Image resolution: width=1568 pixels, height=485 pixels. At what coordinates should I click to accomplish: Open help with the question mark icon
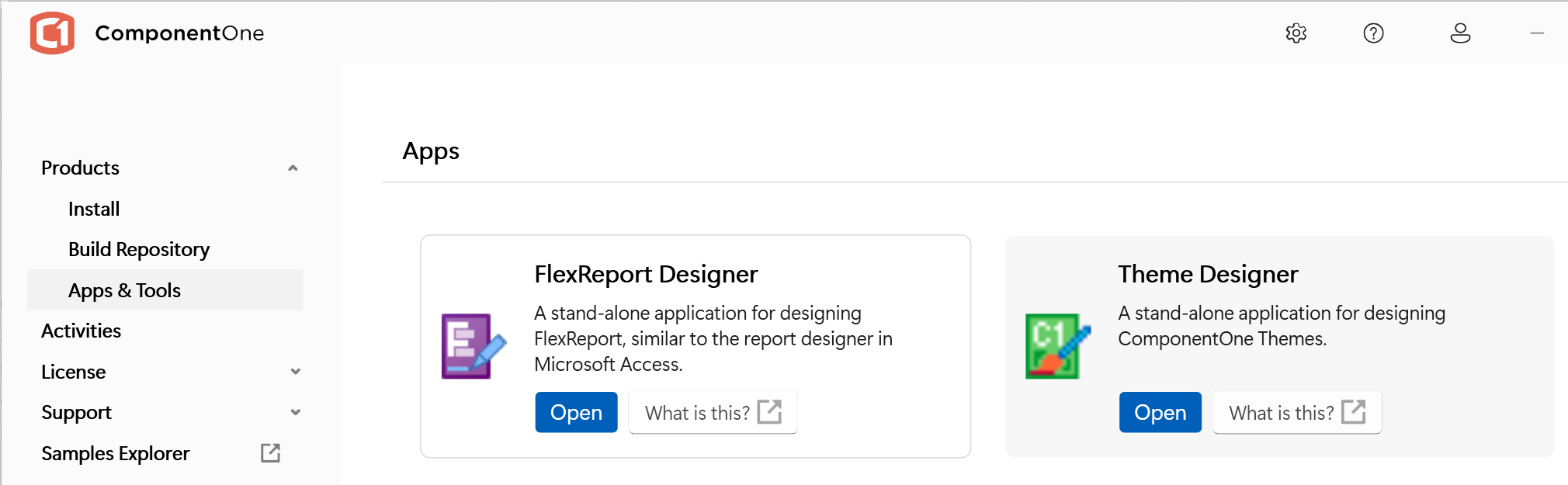[x=1373, y=33]
